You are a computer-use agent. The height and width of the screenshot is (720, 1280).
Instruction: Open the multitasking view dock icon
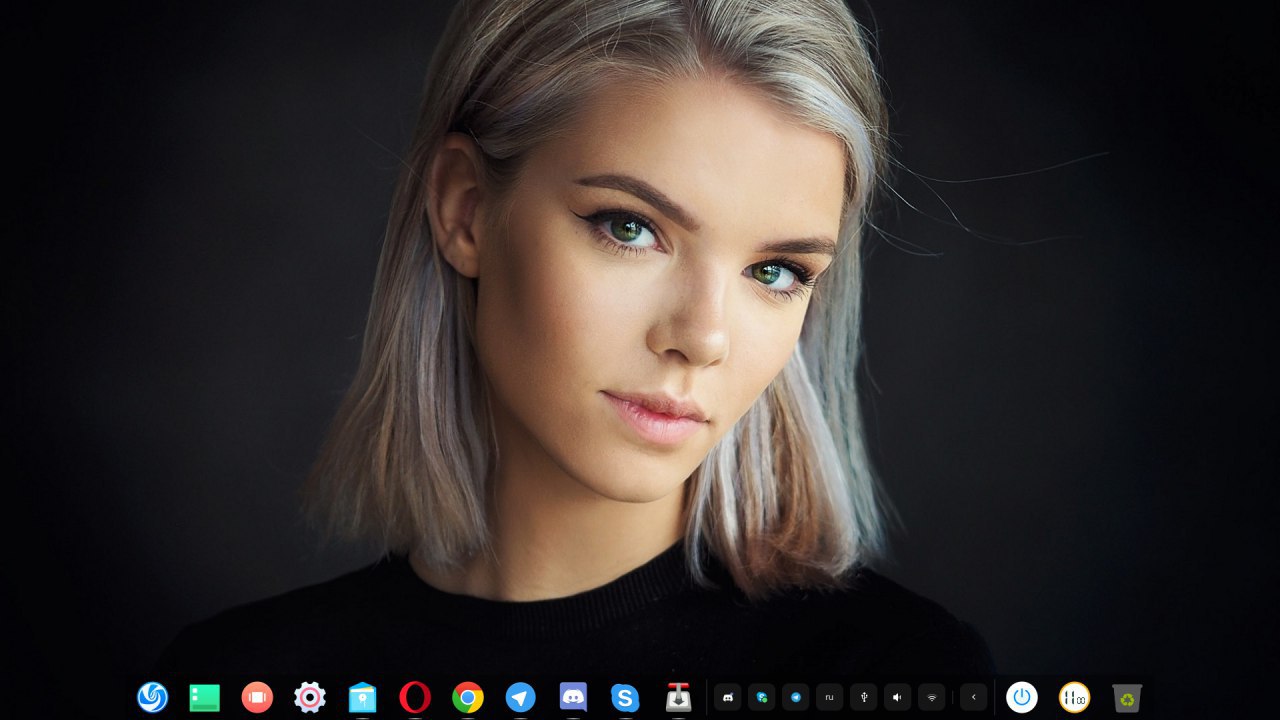click(x=257, y=697)
